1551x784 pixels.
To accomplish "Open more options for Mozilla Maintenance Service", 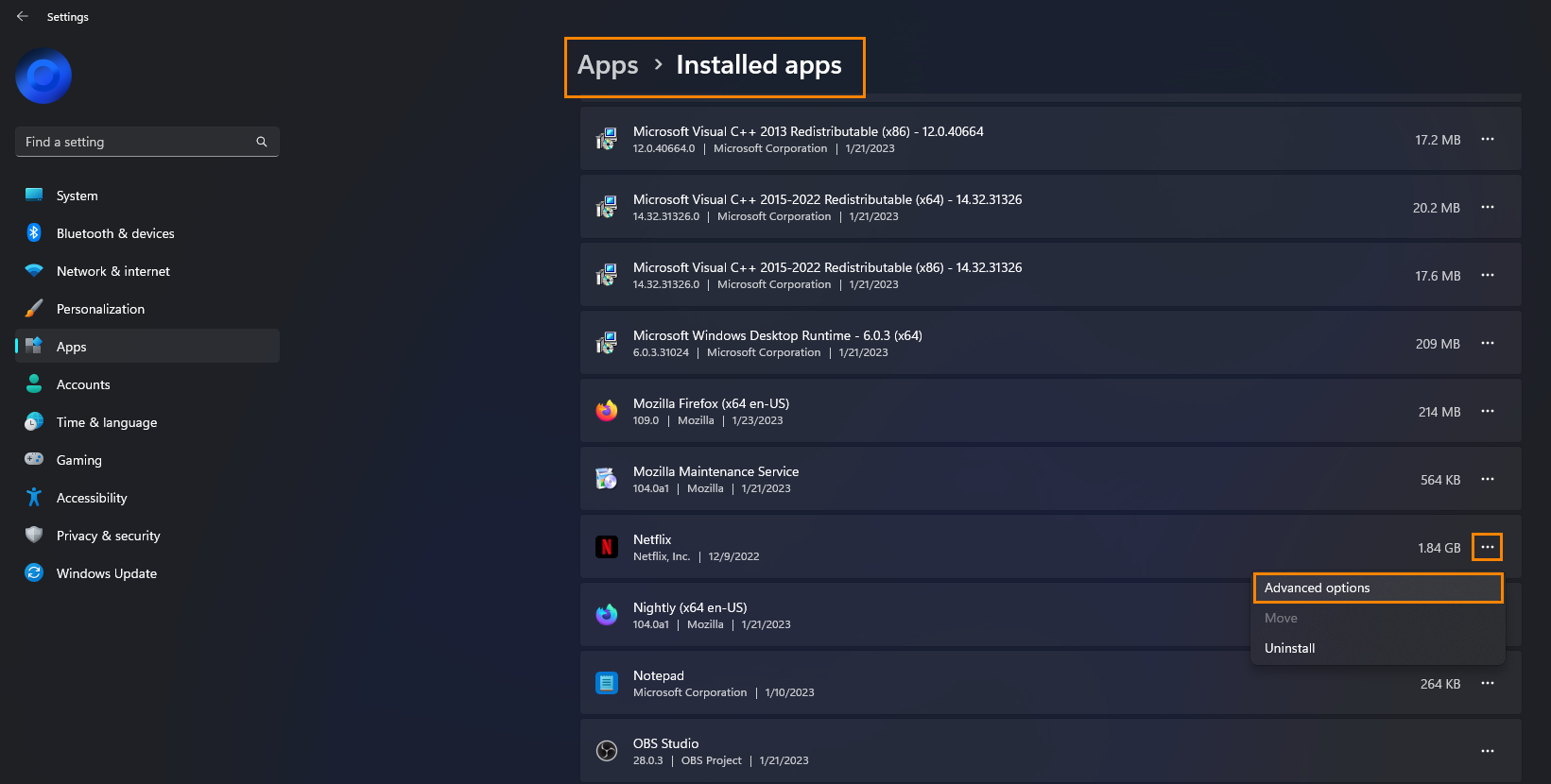I will pyautogui.click(x=1488, y=479).
